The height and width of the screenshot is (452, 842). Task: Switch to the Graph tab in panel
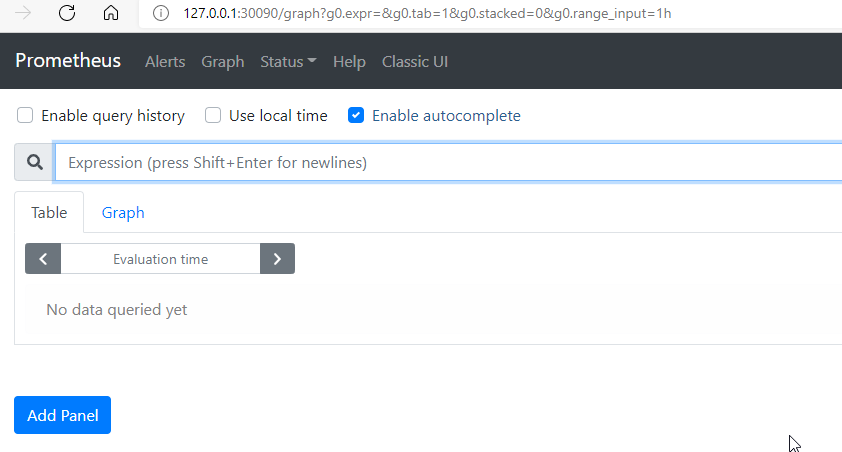coord(123,213)
